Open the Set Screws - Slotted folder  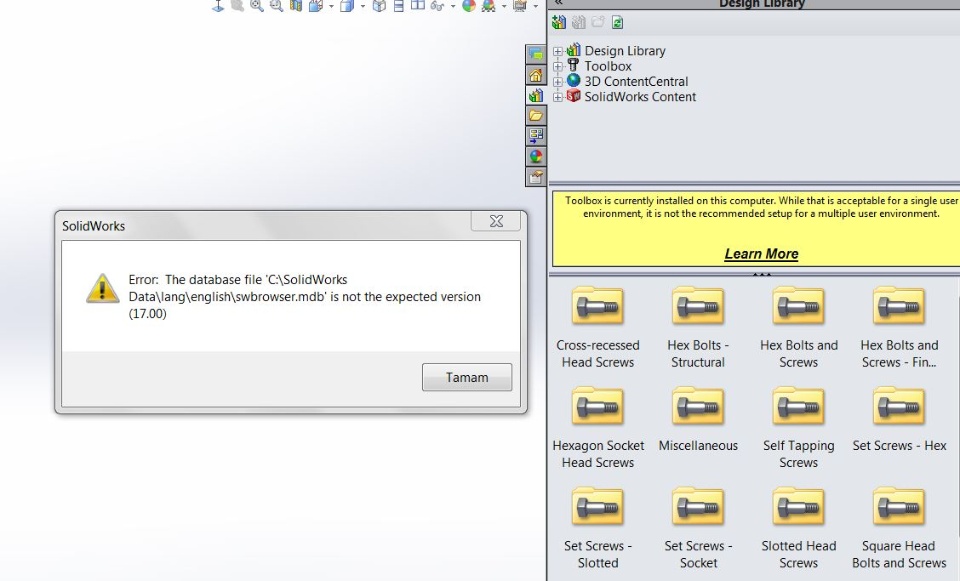tap(598, 528)
